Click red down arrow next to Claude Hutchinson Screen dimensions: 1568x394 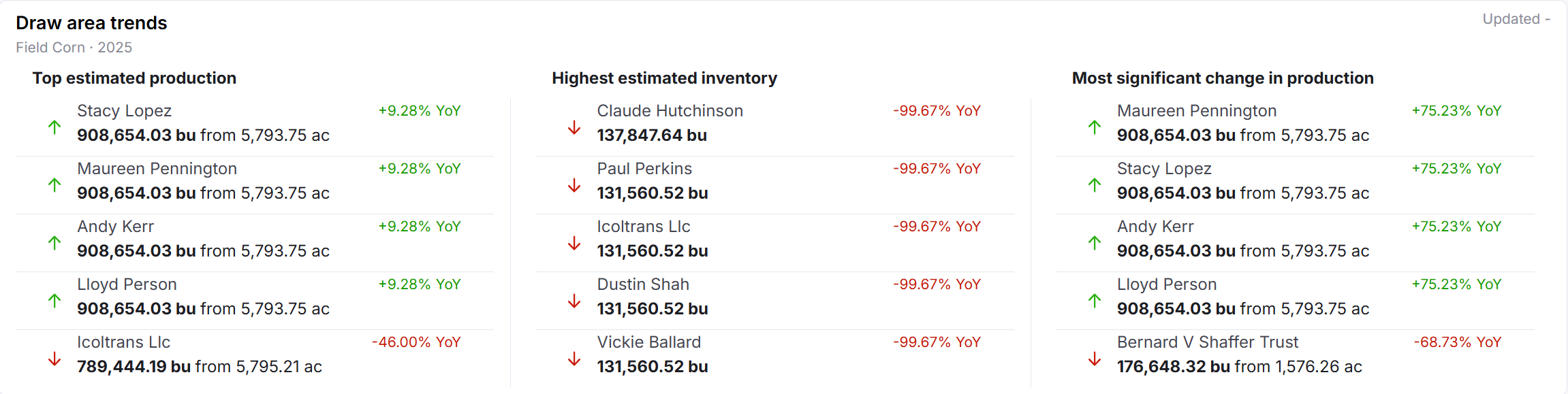(x=574, y=127)
